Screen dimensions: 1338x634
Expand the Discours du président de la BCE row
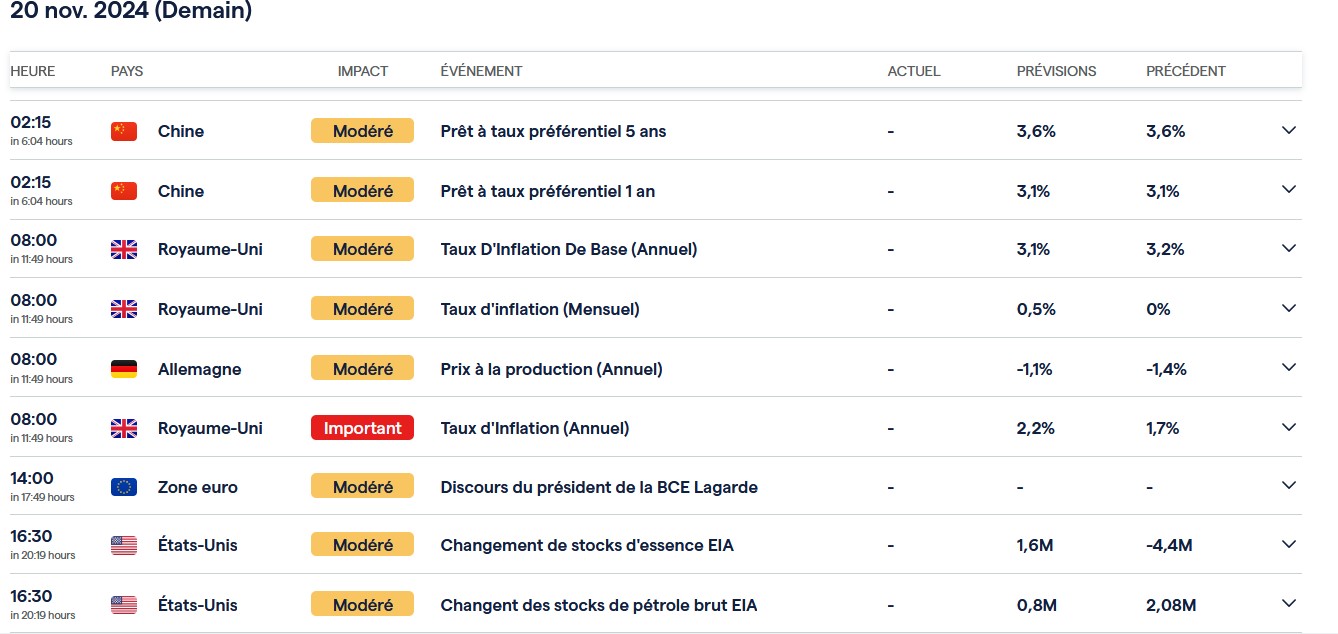click(1288, 486)
